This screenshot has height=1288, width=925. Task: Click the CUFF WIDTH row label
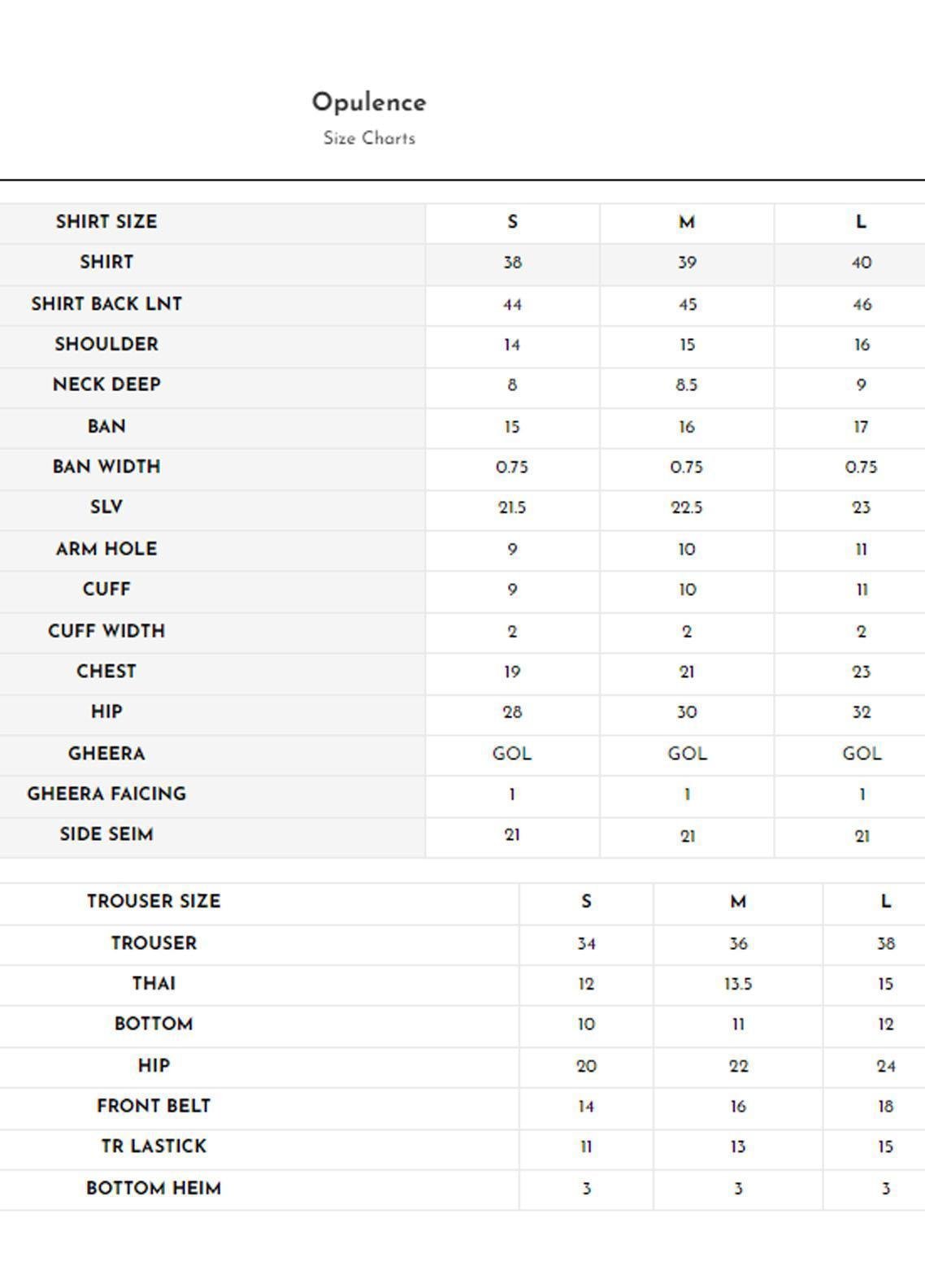pos(106,631)
